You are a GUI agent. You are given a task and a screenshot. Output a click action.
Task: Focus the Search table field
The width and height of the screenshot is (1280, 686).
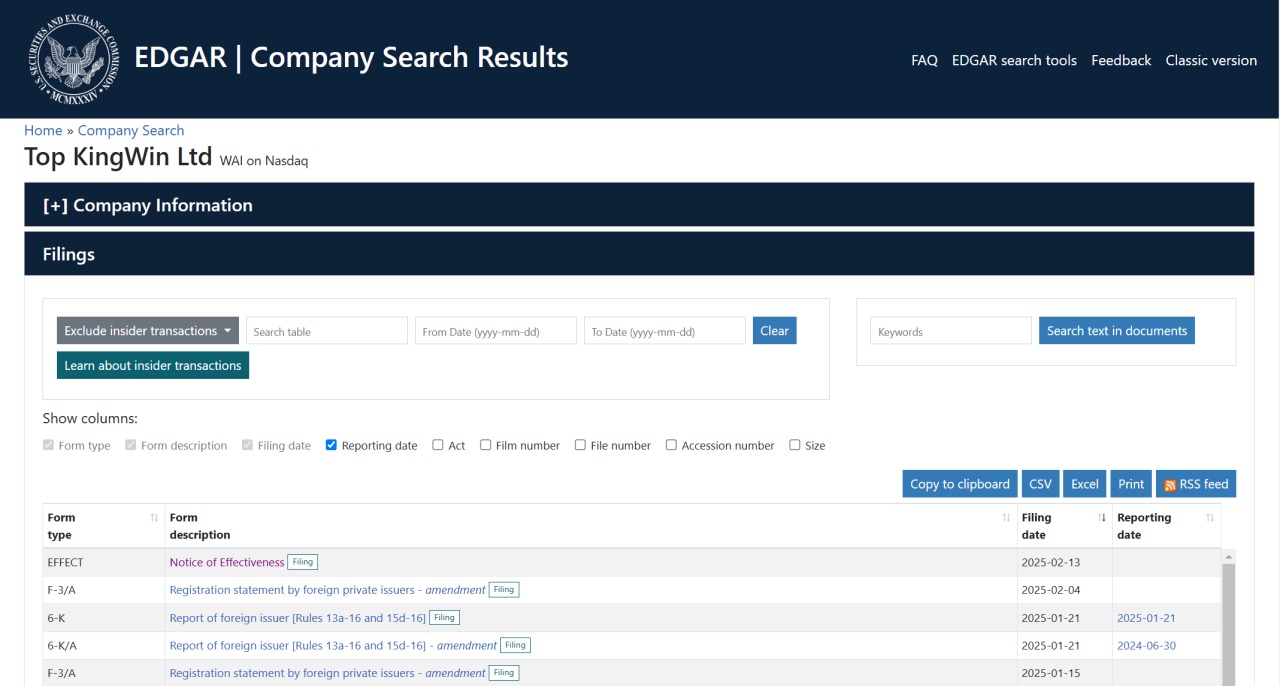tap(327, 331)
